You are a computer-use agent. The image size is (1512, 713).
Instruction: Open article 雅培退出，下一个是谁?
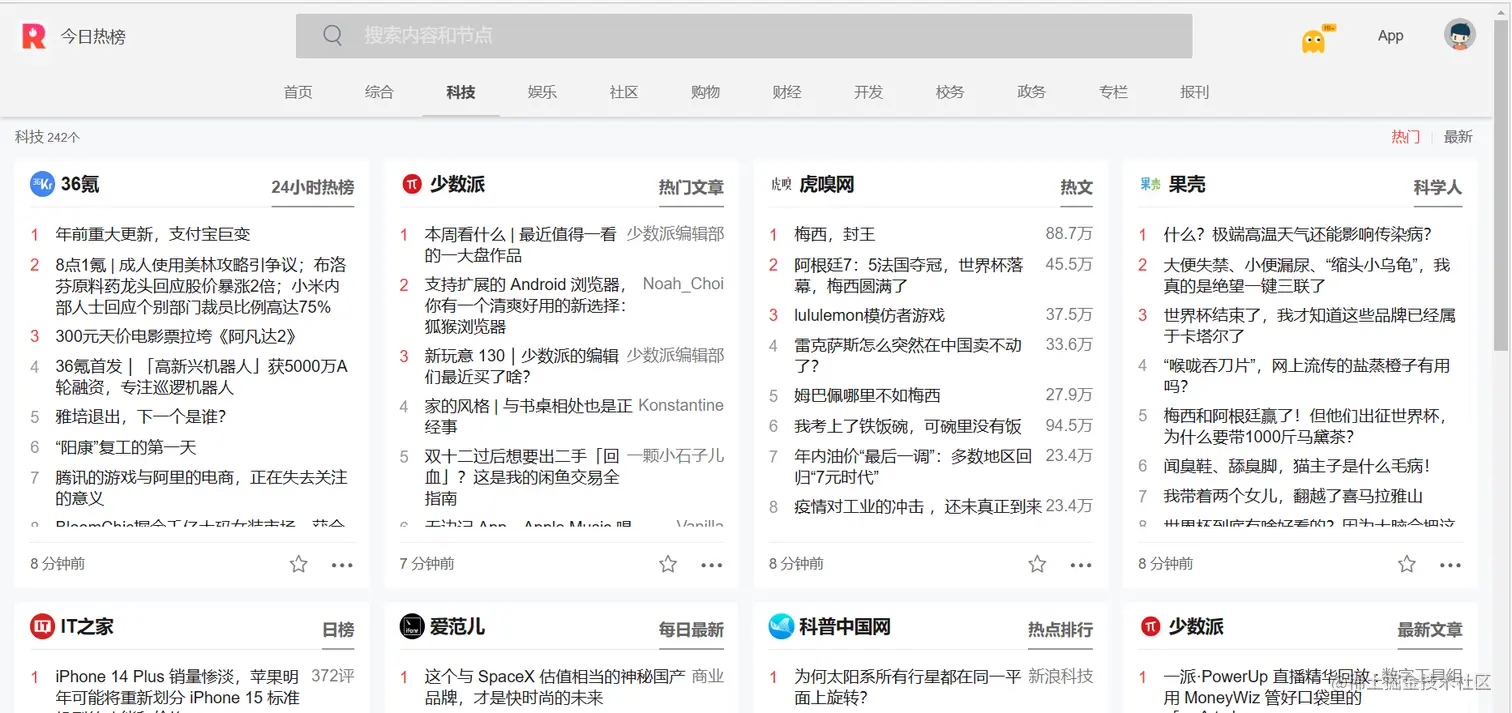(x=141, y=417)
